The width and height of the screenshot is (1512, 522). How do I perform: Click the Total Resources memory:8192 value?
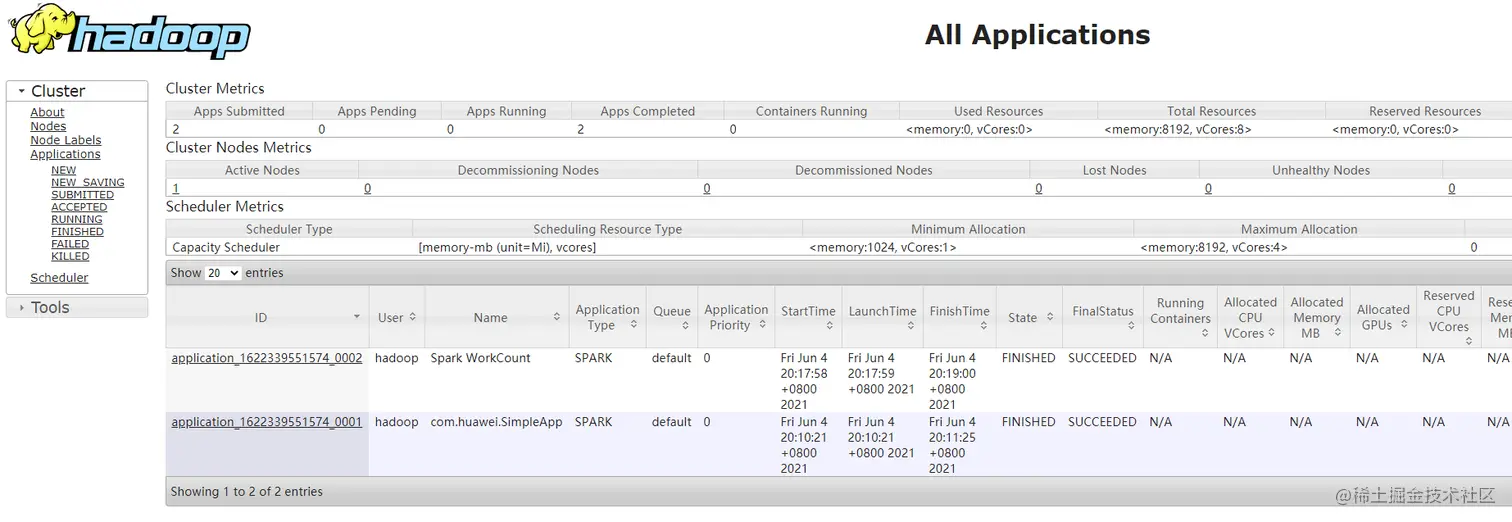point(1178,129)
